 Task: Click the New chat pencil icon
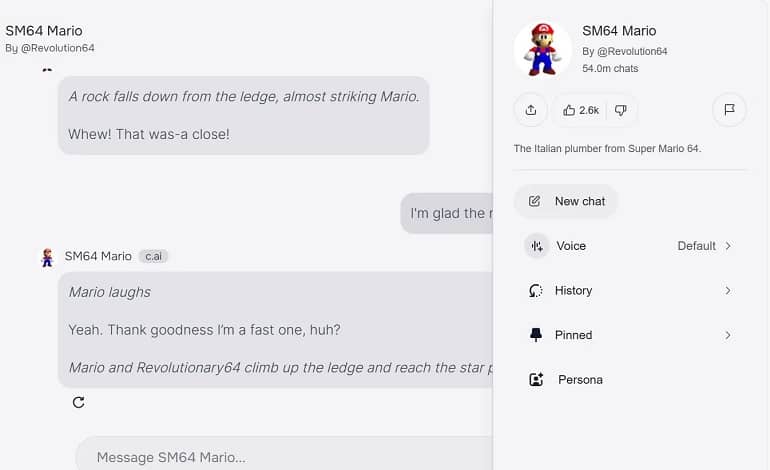click(534, 201)
